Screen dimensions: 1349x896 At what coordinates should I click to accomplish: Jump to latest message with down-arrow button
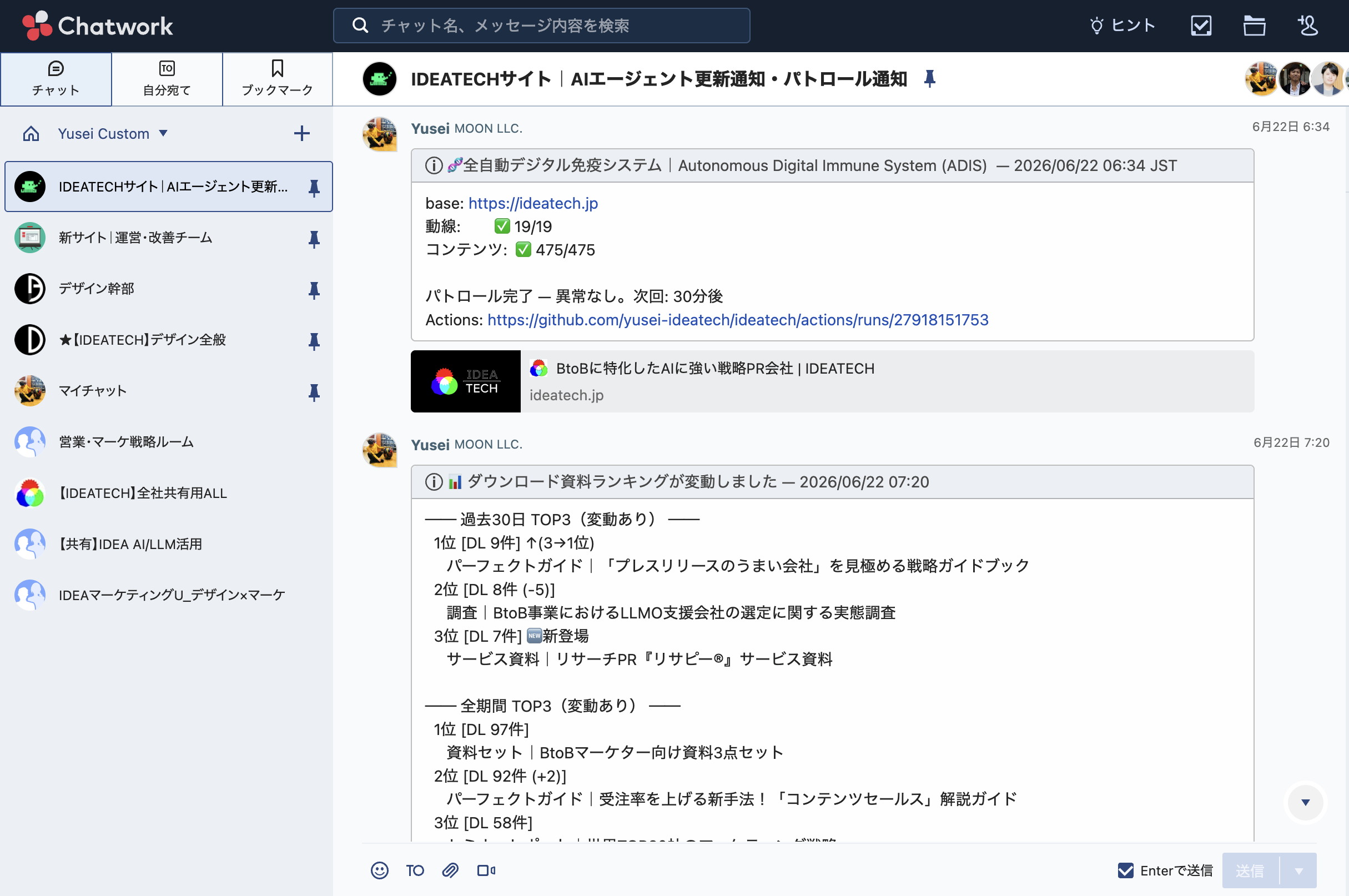point(1305,802)
